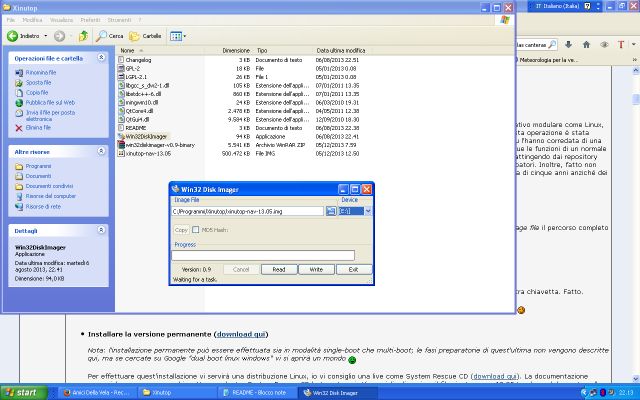Browse for image file icon
Viewport: 640px width, 400px height.
coord(331,211)
